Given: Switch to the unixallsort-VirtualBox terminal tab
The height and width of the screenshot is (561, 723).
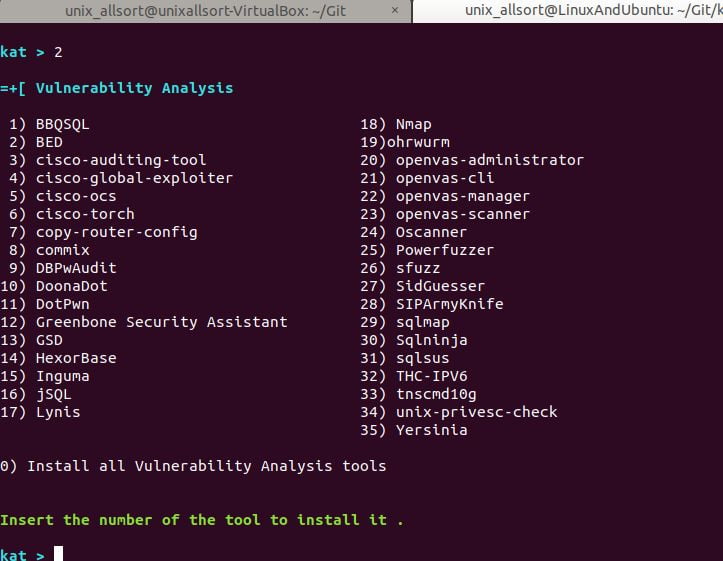Looking at the screenshot, I should point(205,11).
